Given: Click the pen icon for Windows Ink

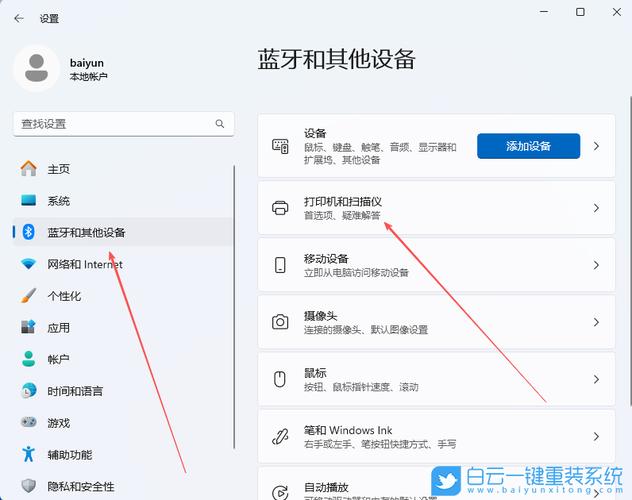Looking at the screenshot, I should click(280, 436).
